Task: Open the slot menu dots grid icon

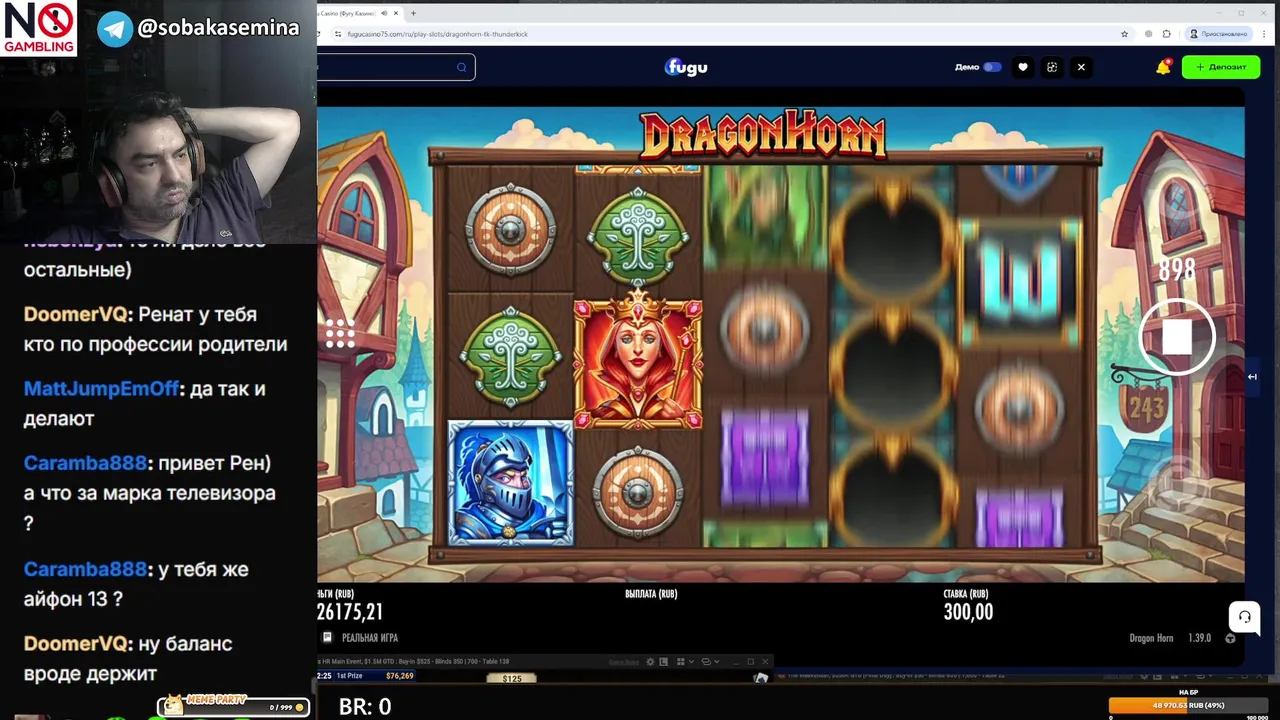Action: pos(340,334)
